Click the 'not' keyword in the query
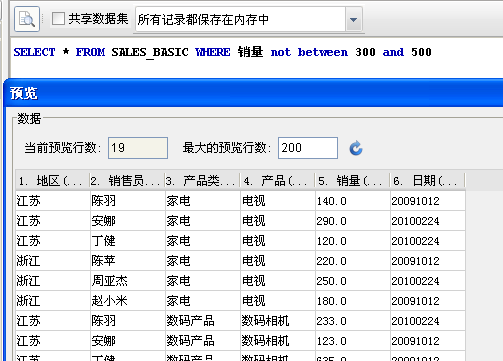 click(281, 52)
